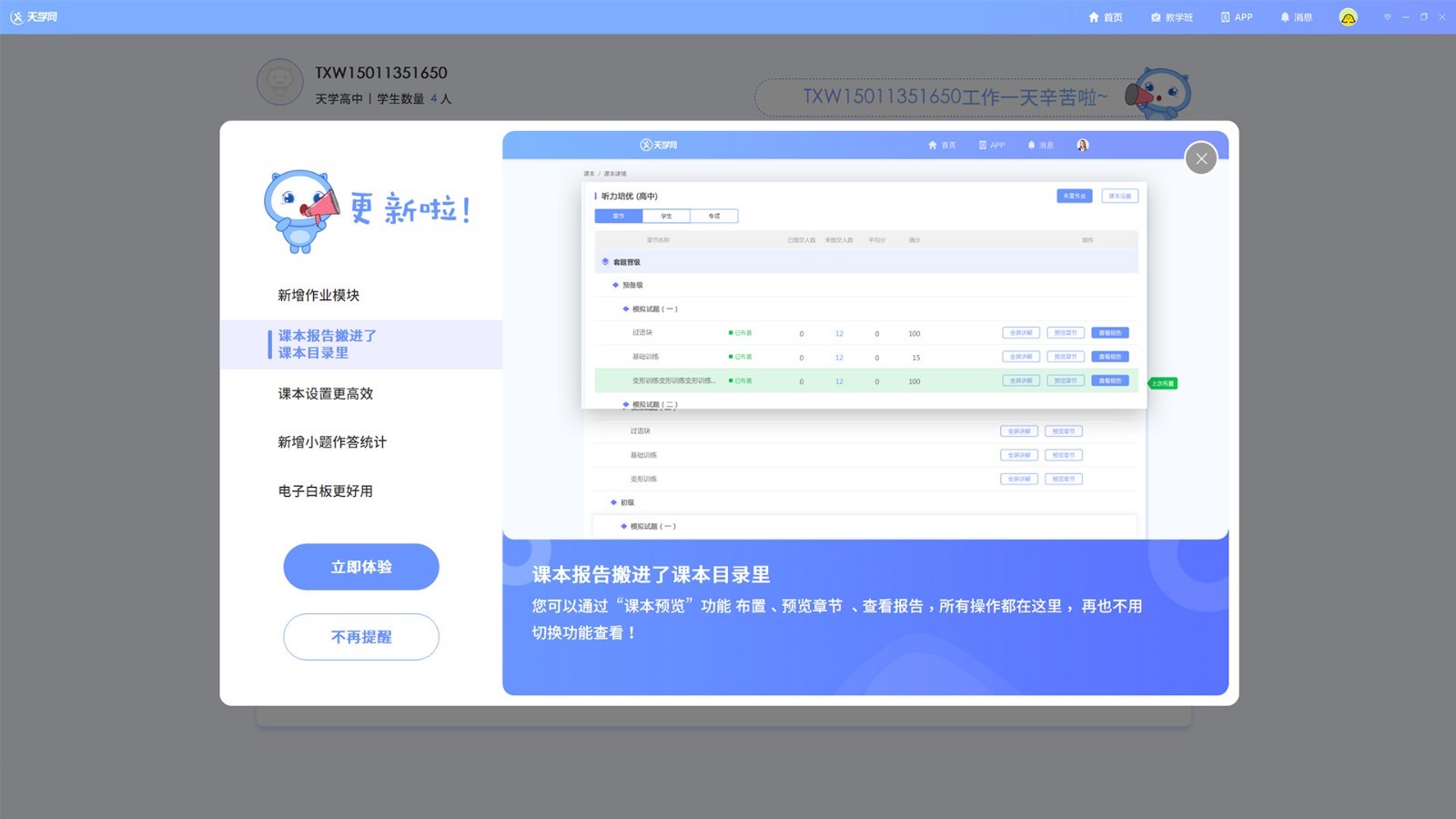The width and height of the screenshot is (1456, 819).
Task: Click the APP phone icon
Action: click(1236, 17)
